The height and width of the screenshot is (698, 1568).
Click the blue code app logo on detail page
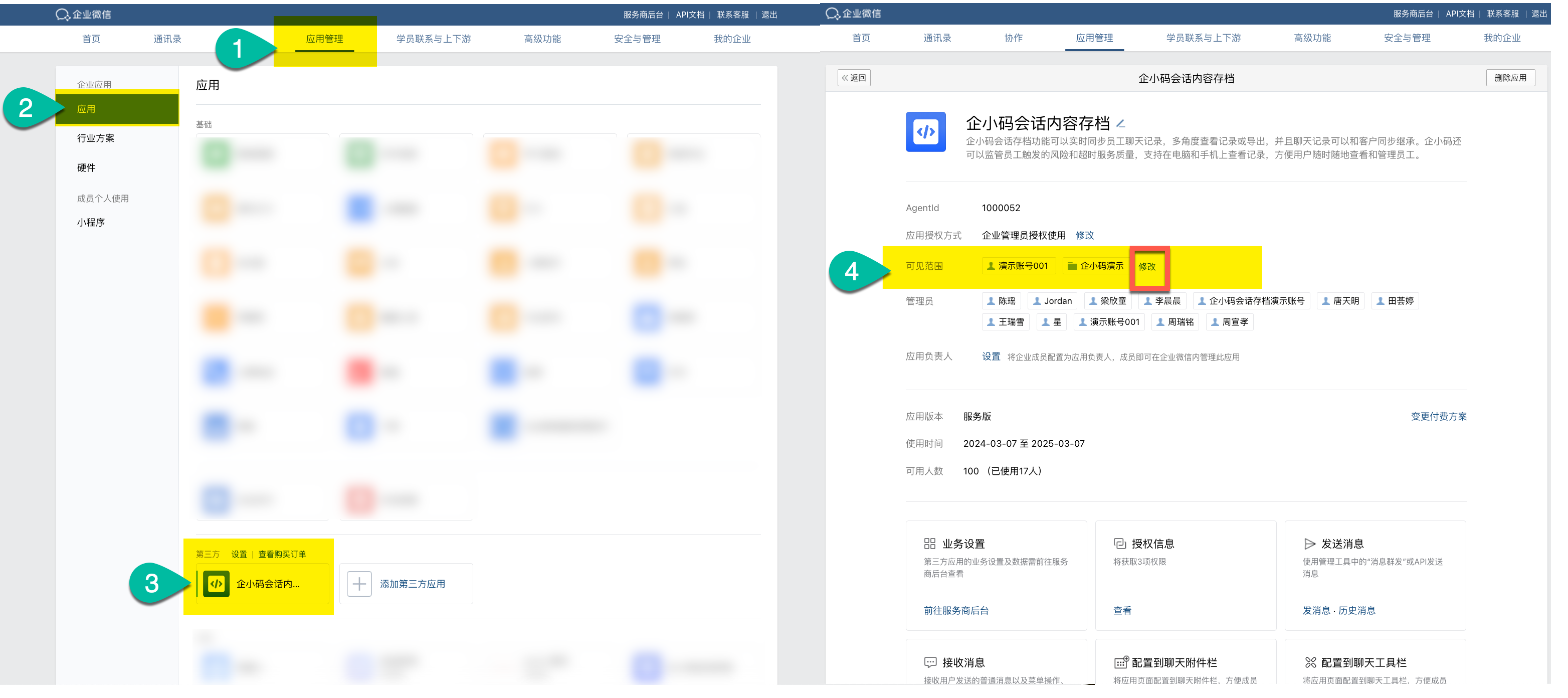point(925,131)
